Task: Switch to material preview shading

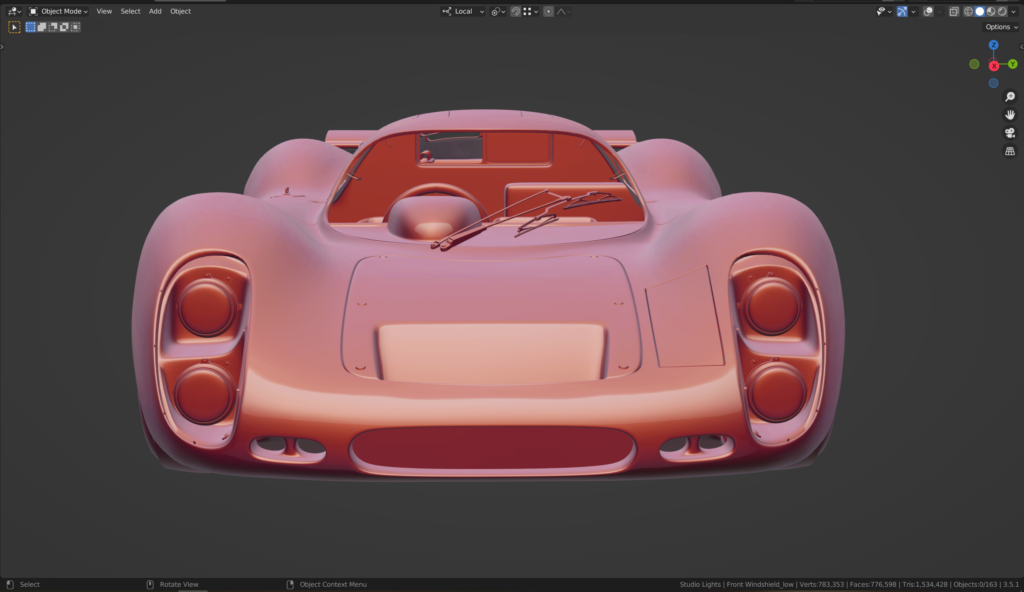Action: point(991,11)
